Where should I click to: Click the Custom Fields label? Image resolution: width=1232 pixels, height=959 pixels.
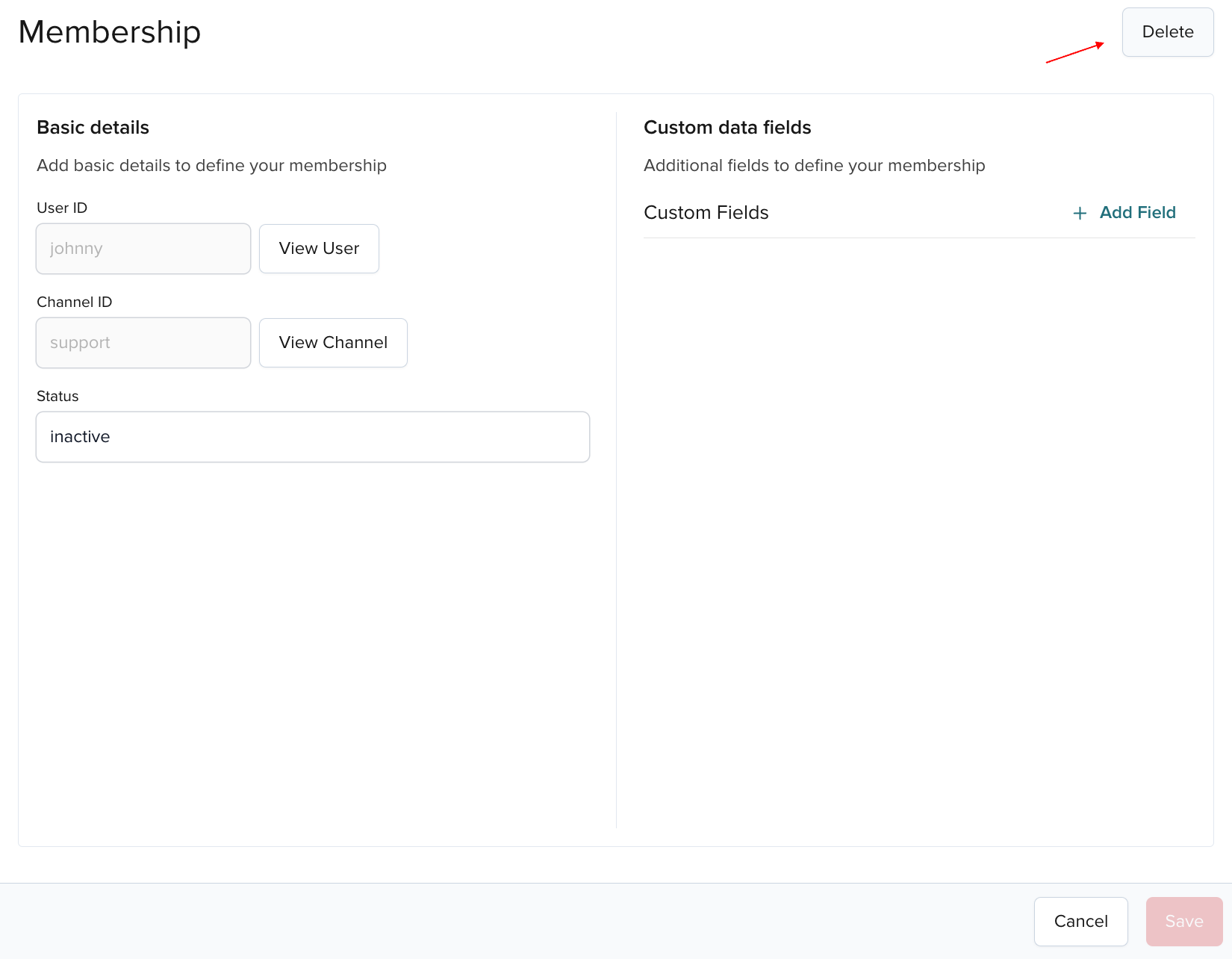(706, 212)
